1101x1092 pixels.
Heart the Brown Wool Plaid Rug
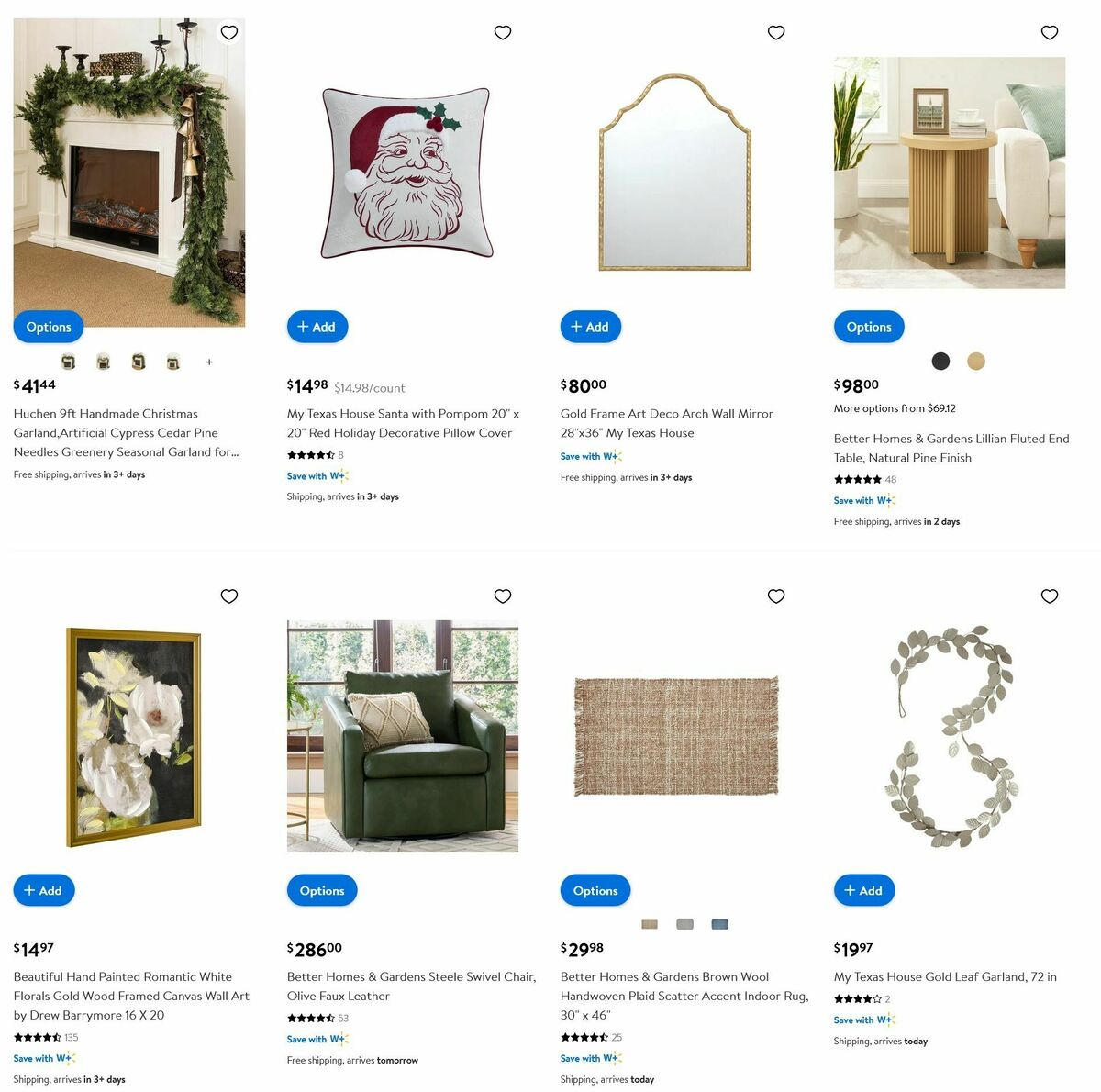click(776, 596)
